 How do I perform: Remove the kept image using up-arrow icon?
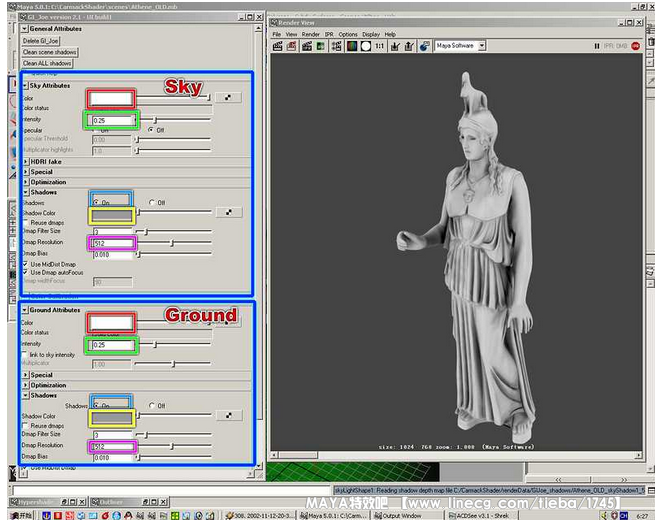pos(409,46)
